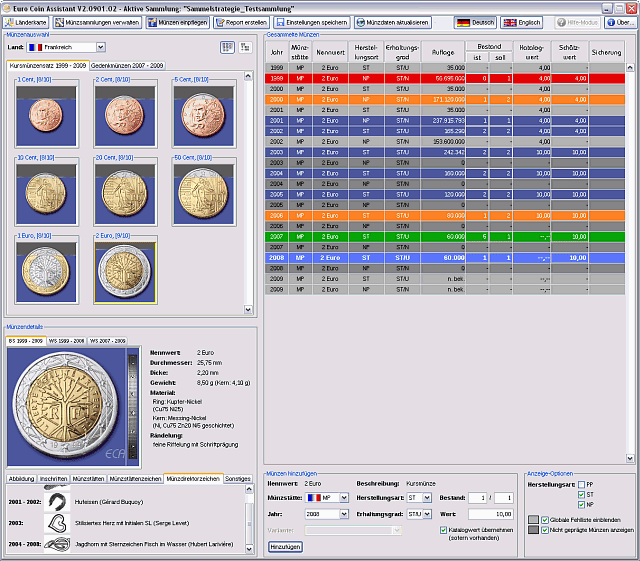This screenshot has height=561, width=640.
Task: Click color swatch beside Nicht geprägte Münzen
Action: [x=533, y=530]
